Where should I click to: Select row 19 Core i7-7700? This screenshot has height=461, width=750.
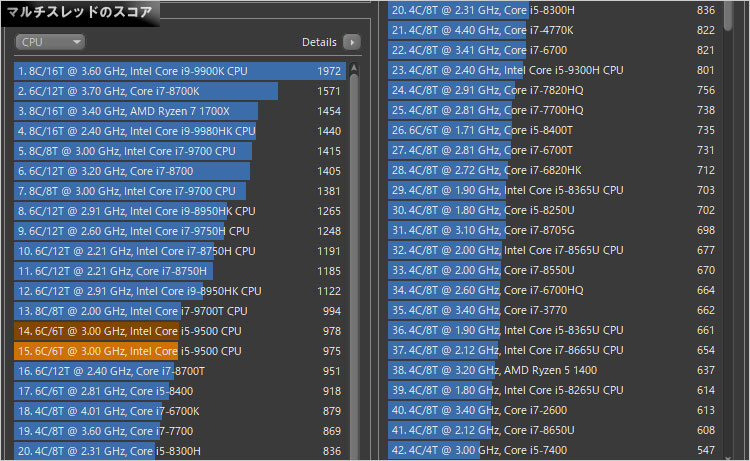(x=180, y=431)
